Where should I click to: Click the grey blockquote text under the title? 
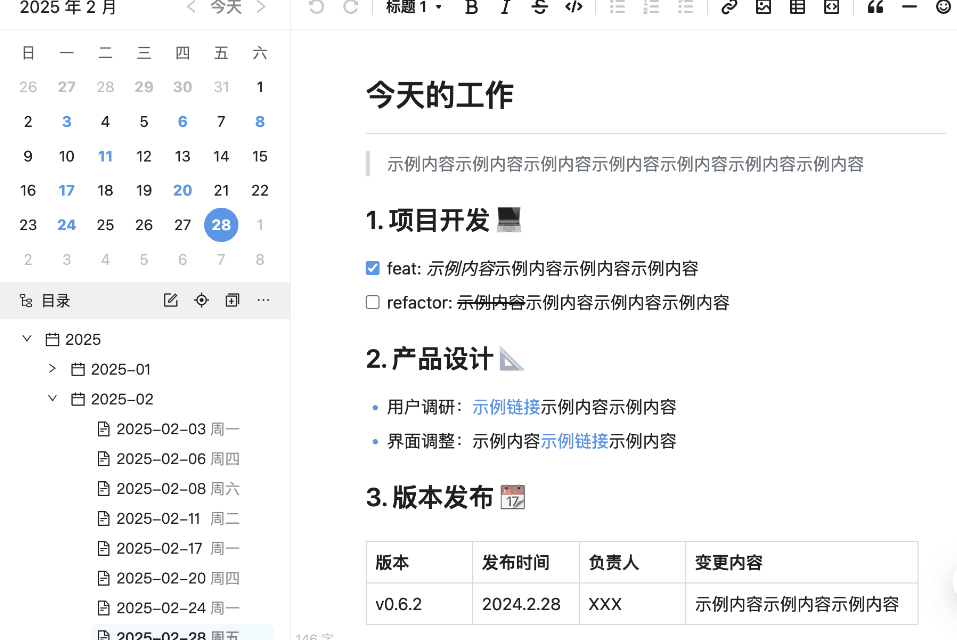tap(625, 164)
